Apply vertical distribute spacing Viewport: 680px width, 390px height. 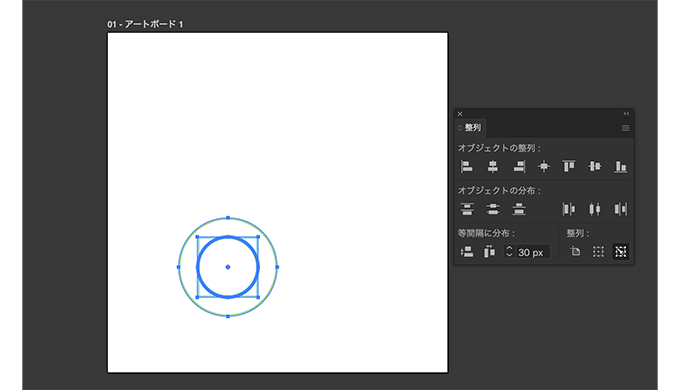point(467,252)
